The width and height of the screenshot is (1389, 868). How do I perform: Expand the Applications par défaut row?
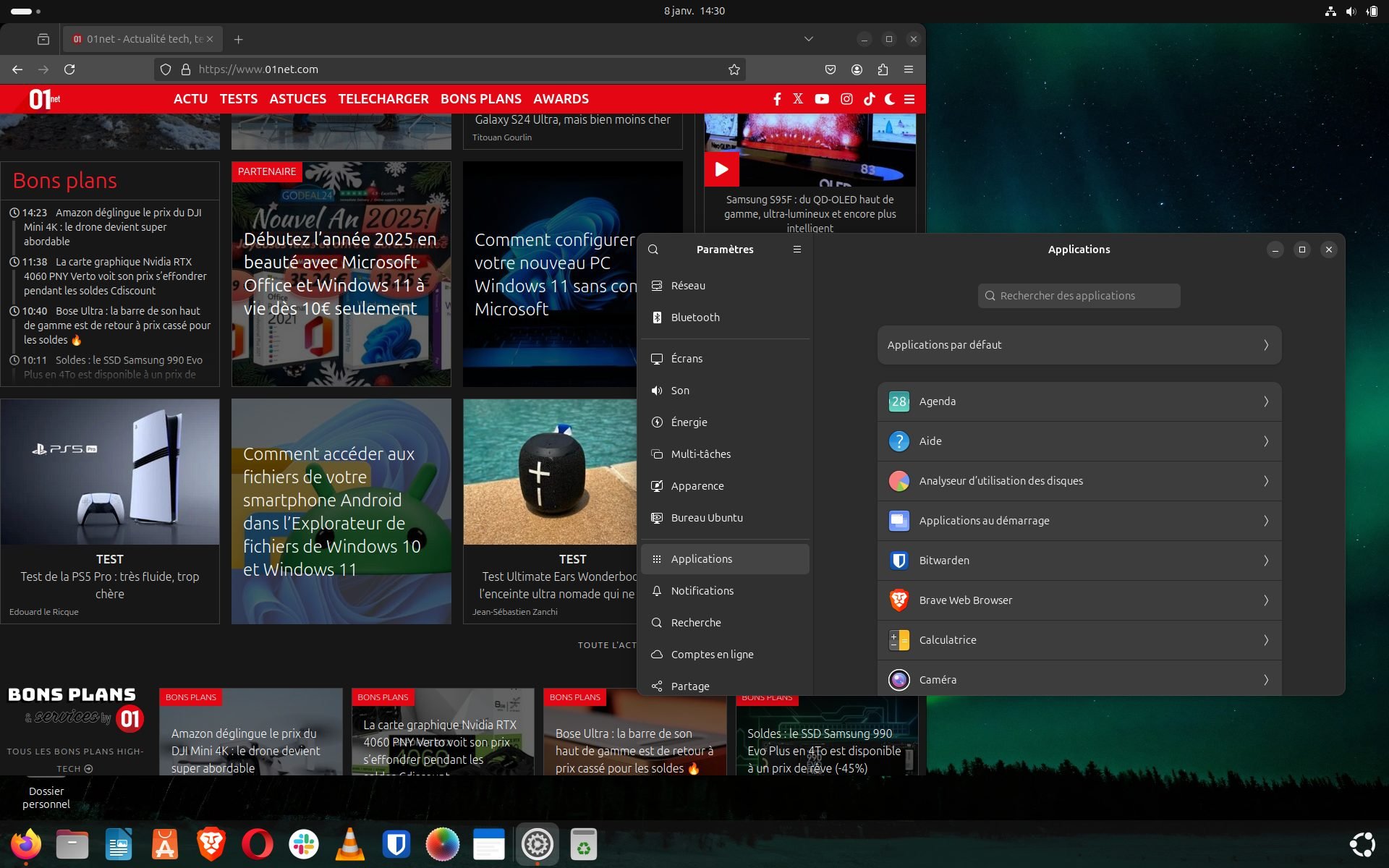tap(1079, 345)
